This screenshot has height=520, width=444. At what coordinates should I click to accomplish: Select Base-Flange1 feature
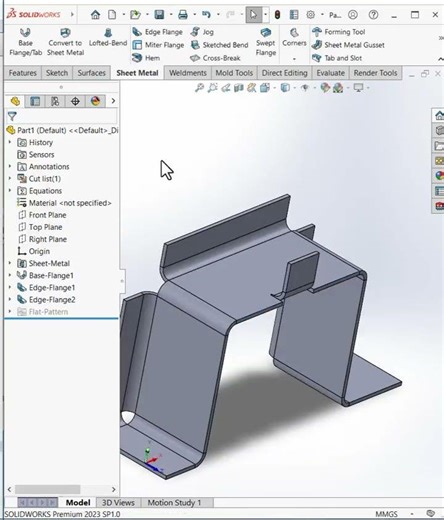coord(45,275)
